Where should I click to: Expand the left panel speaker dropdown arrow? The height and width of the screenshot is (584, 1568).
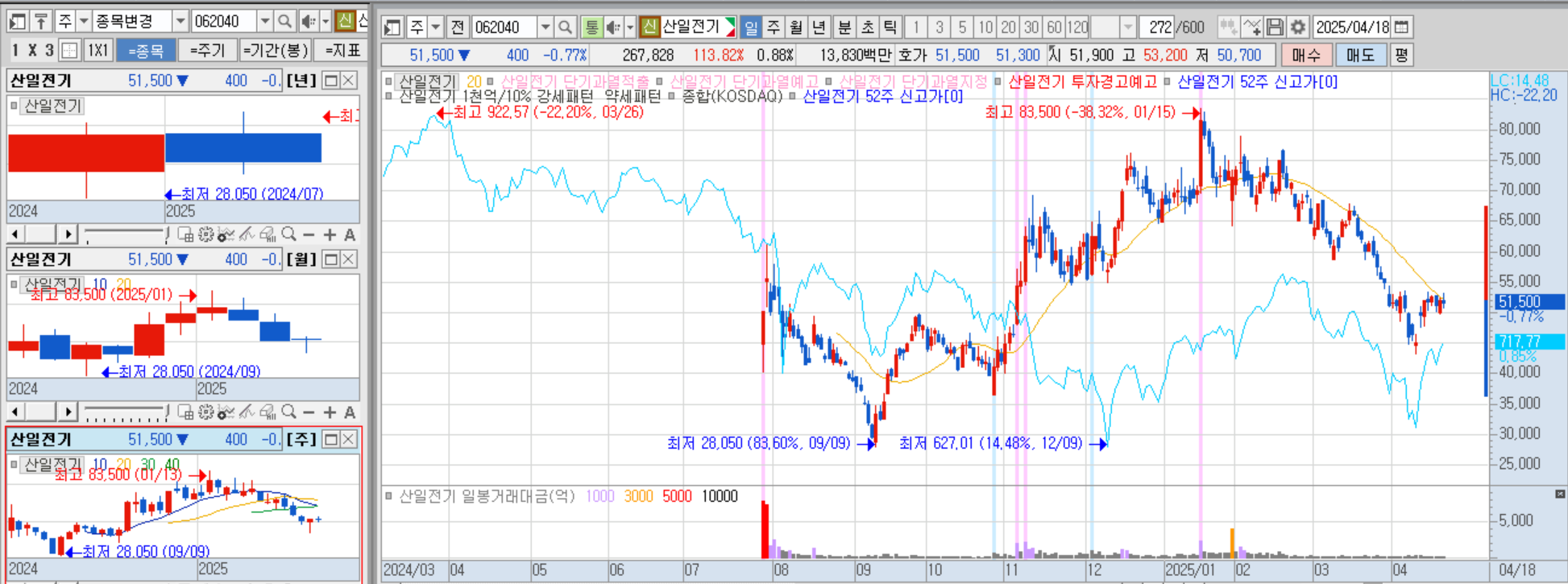pos(326,21)
